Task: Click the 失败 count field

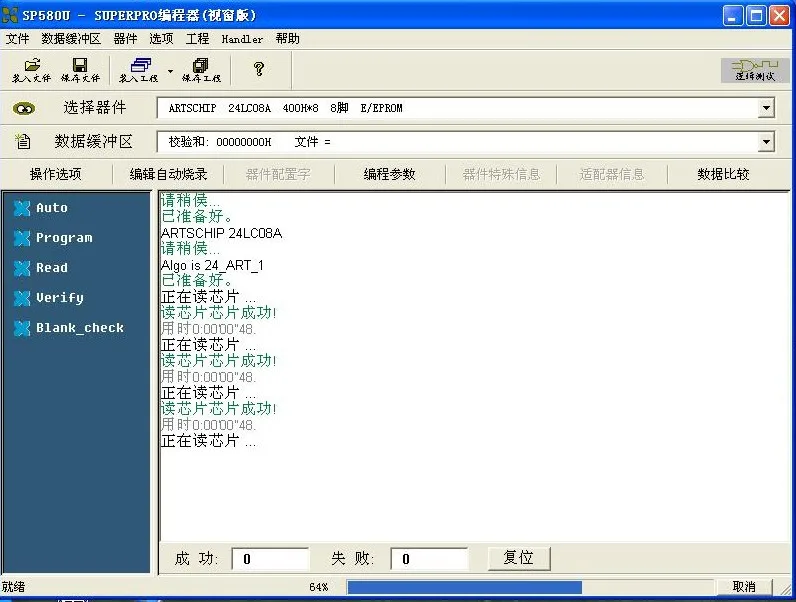Action: click(x=429, y=559)
